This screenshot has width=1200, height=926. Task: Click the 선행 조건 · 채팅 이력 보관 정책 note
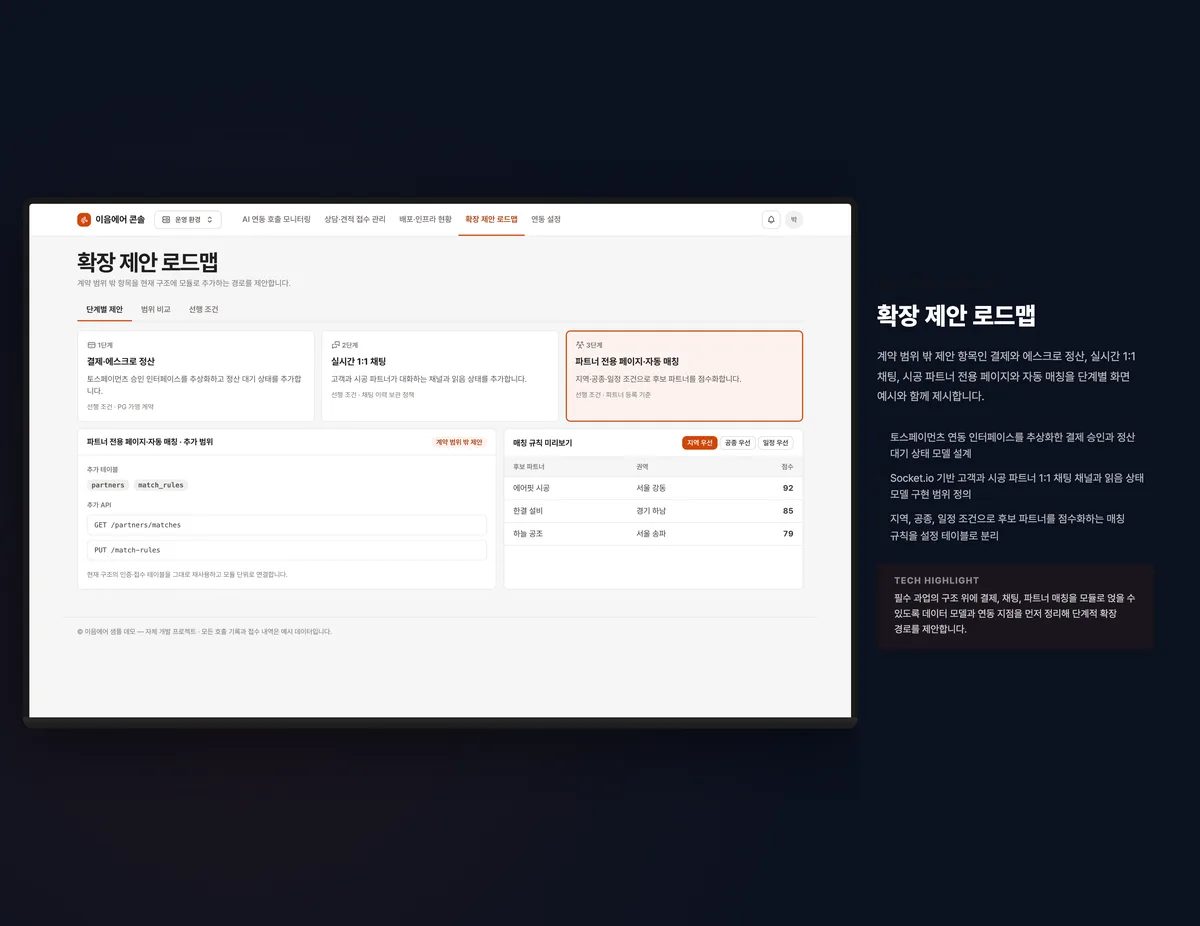point(373,395)
